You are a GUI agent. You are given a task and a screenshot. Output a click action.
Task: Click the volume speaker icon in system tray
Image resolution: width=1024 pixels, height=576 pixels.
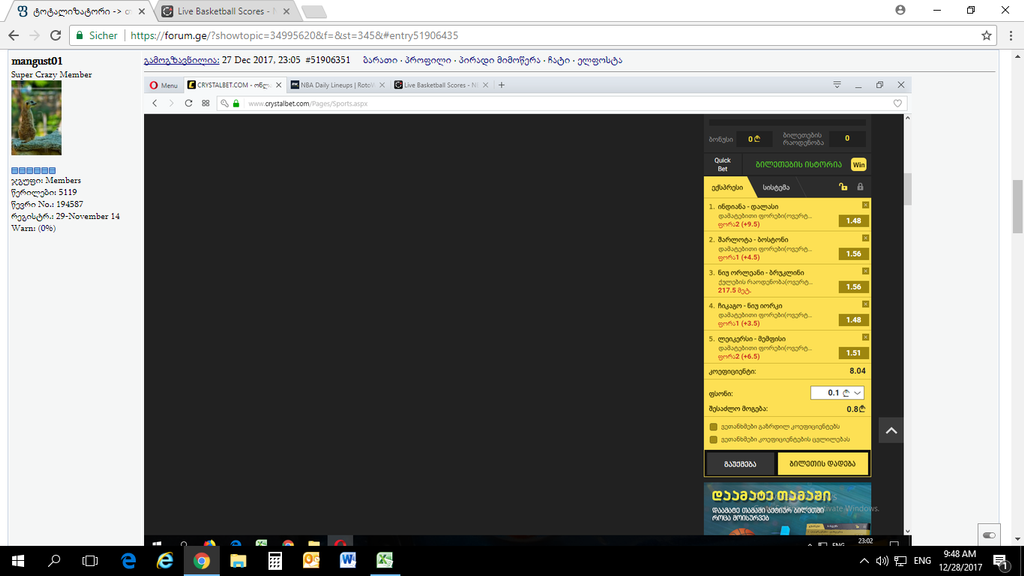(x=882, y=561)
